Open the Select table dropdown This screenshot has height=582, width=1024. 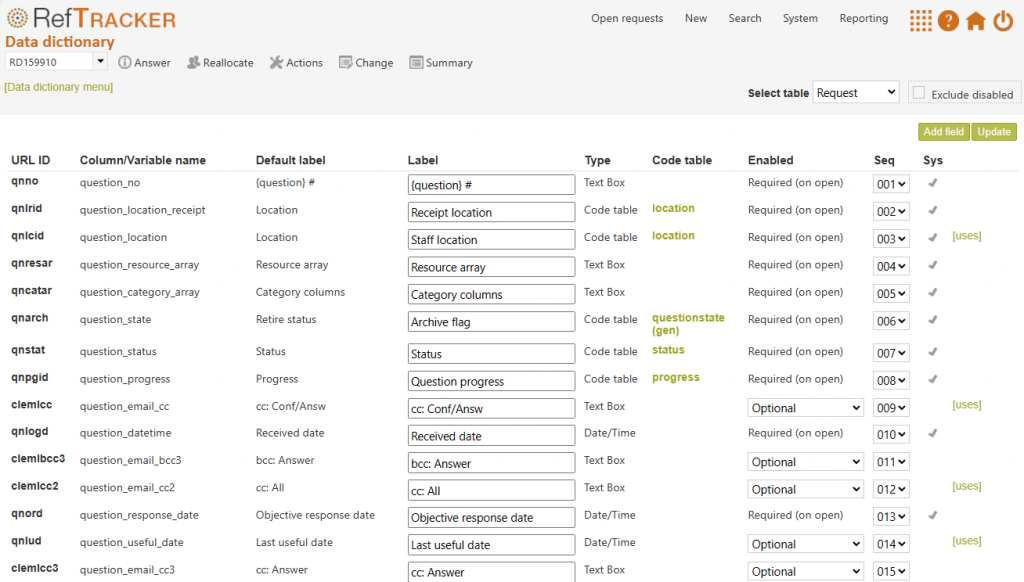(x=856, y=93)
